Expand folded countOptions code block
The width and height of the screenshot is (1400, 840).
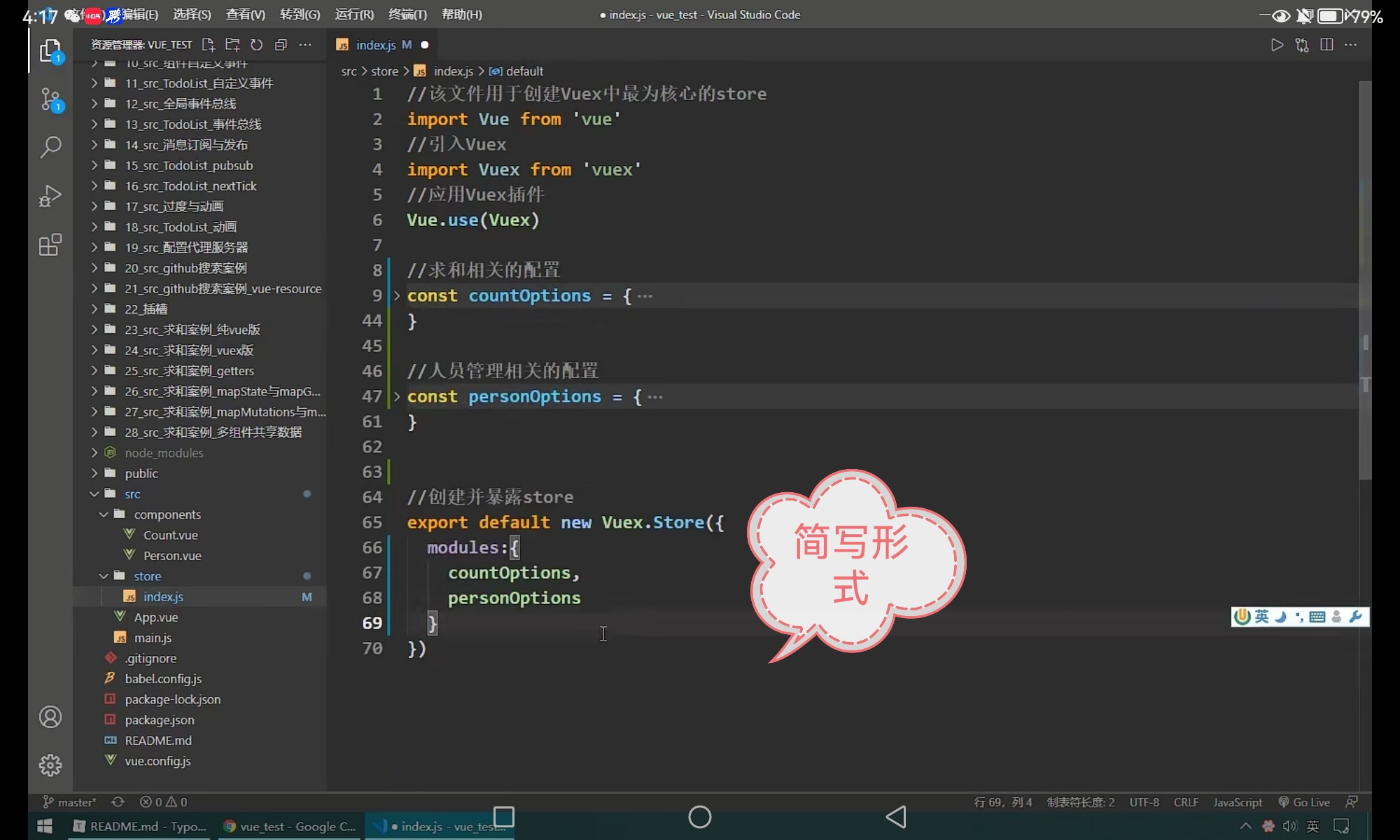click(x=397, y=296)
